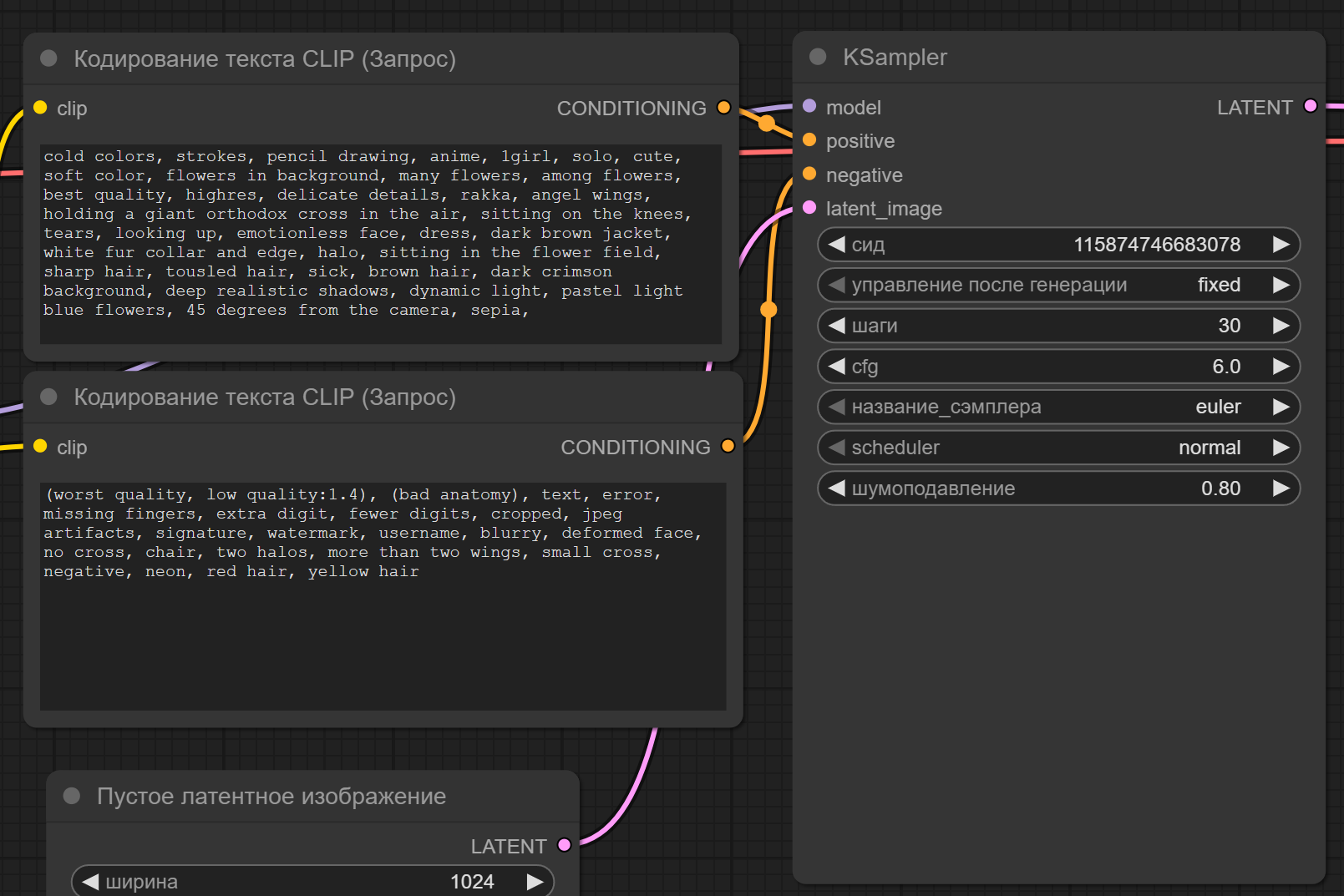Click into the positive prompt text area
This screenshot has height=896, width=1344.
[x=381, y=244]
